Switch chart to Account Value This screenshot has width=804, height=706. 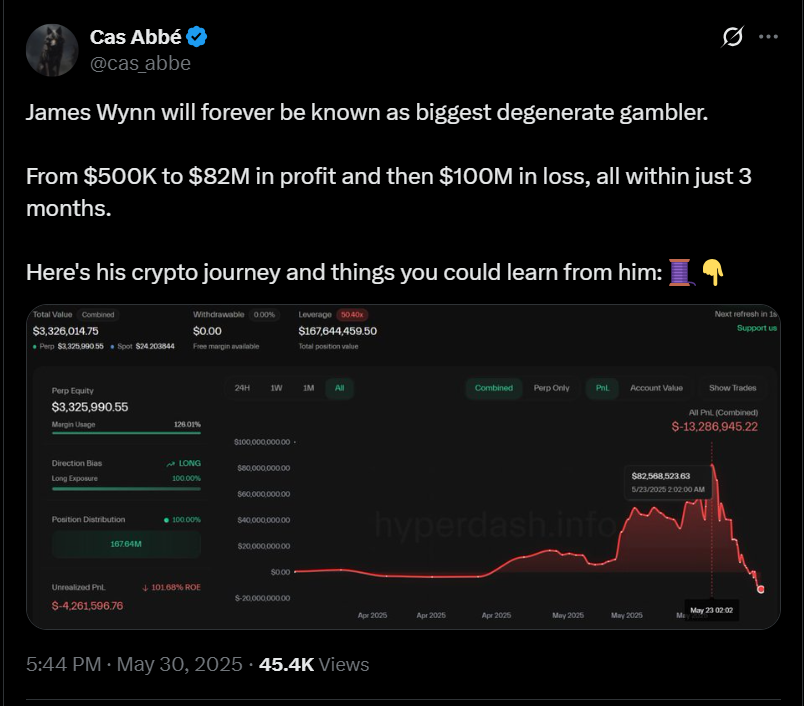click(x=656, y=388)
